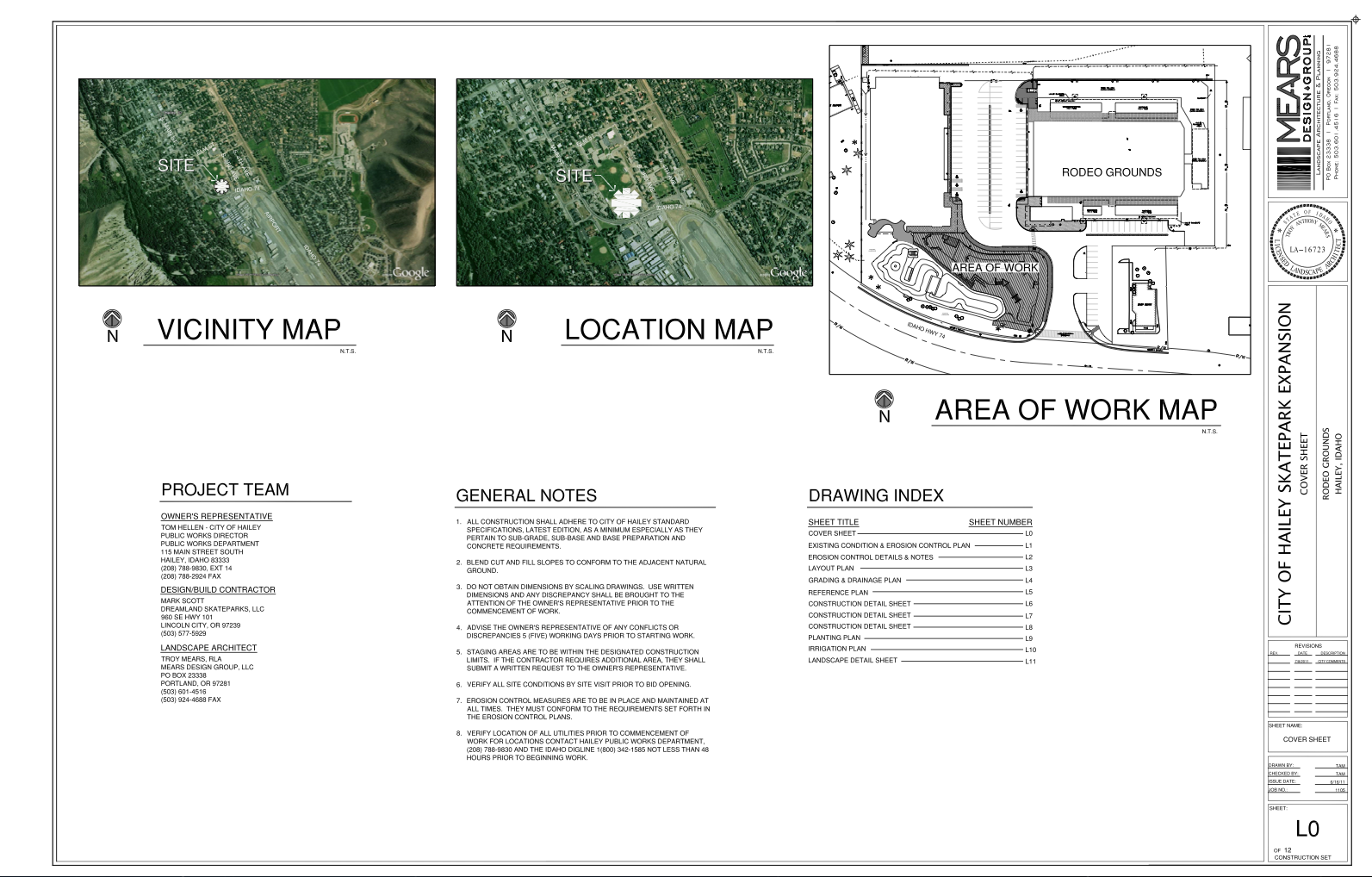Click the north arrow beside Area of Work Map
Image resolution: width=1372 pixels, height=877 pixels.
(883, 407)
